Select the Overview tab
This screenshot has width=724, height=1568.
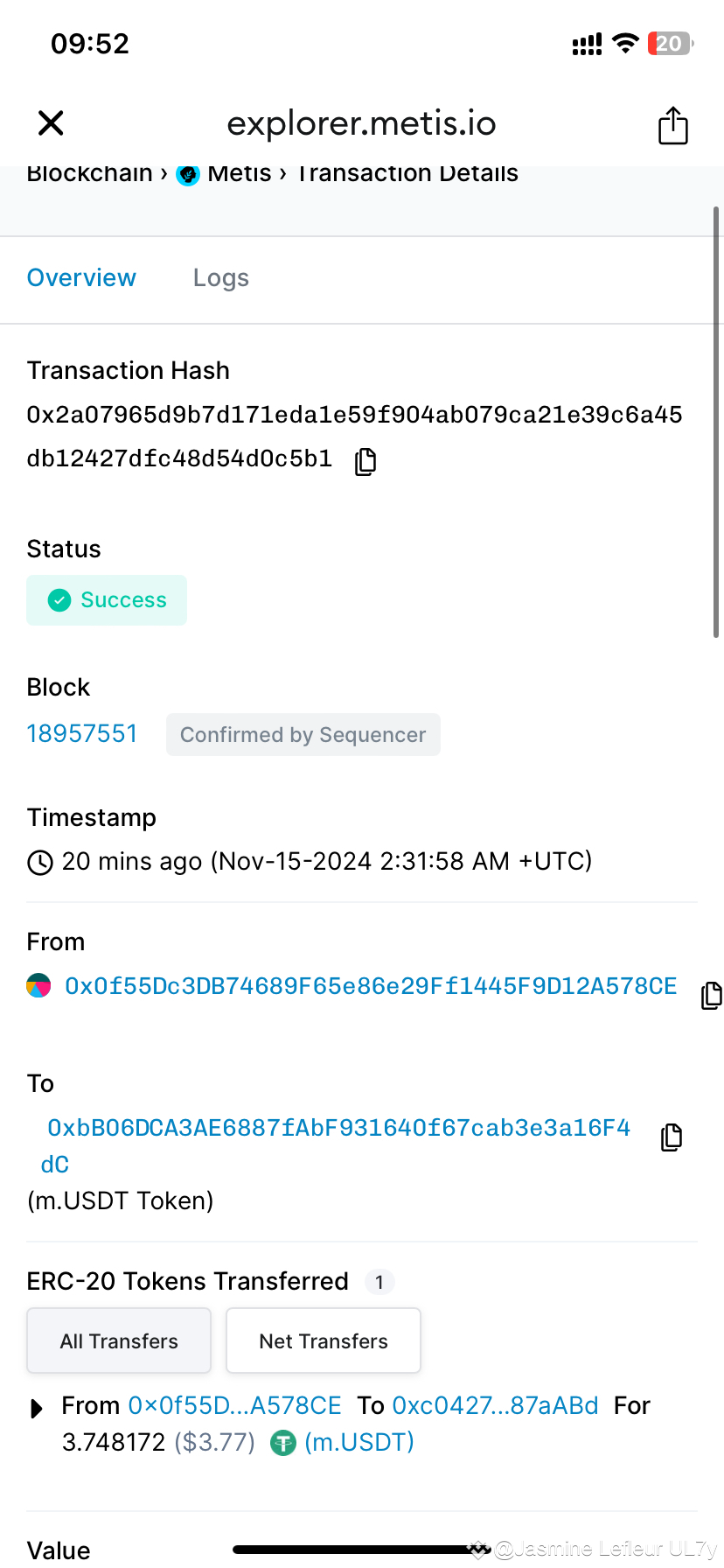coord(81,277)
